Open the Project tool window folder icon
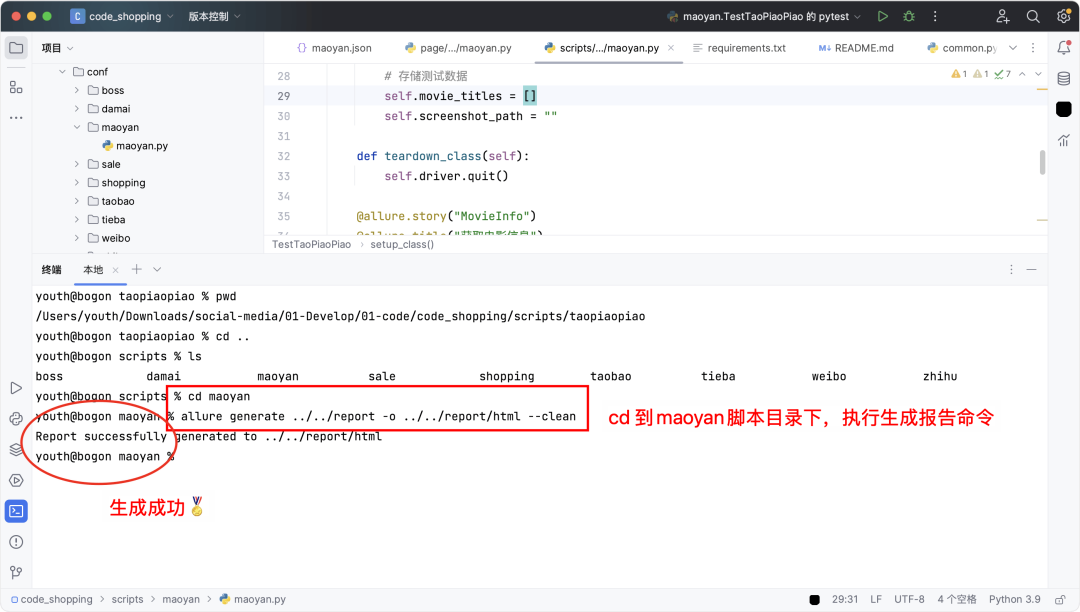 16,48
